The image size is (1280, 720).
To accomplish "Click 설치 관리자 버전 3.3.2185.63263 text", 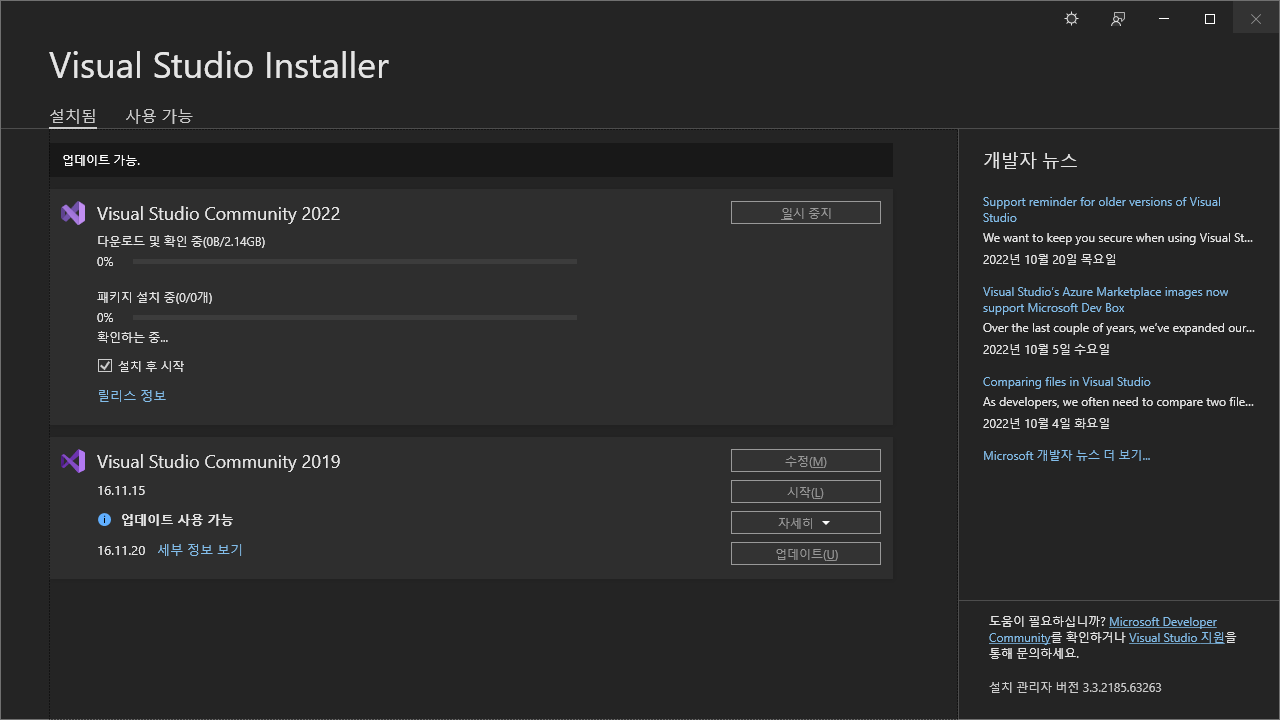I will pos(1075,688).
